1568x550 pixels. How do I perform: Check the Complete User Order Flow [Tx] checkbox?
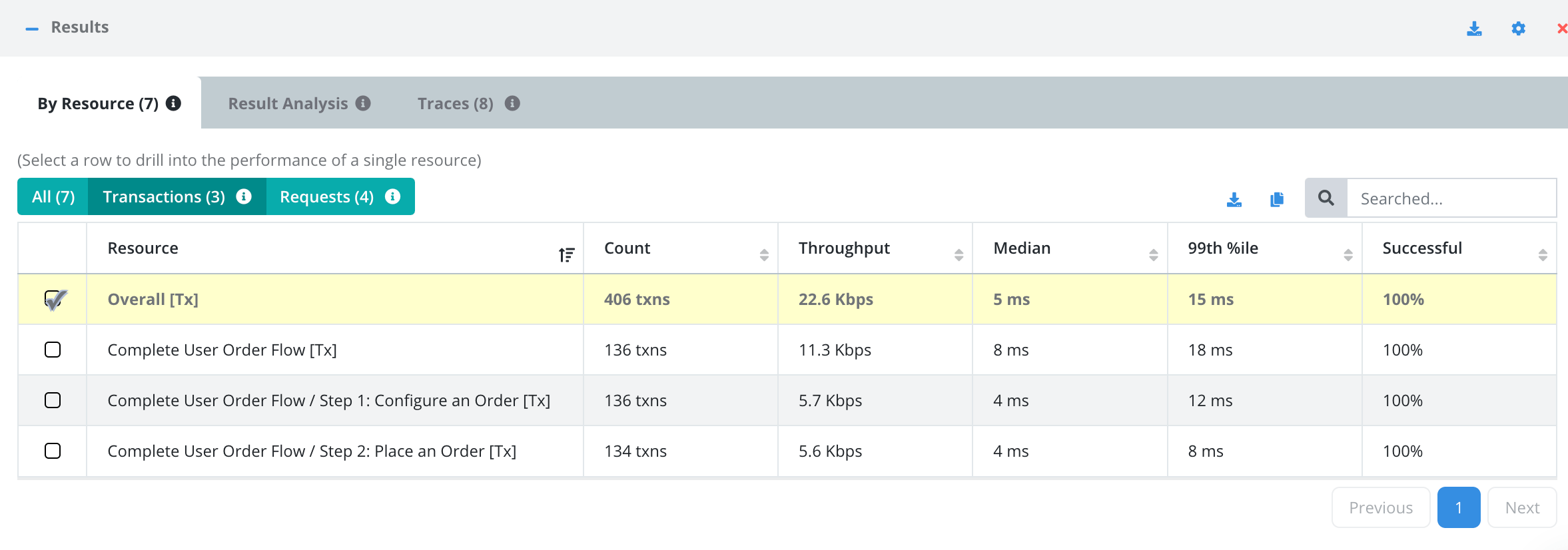click(x=53, y=350)
